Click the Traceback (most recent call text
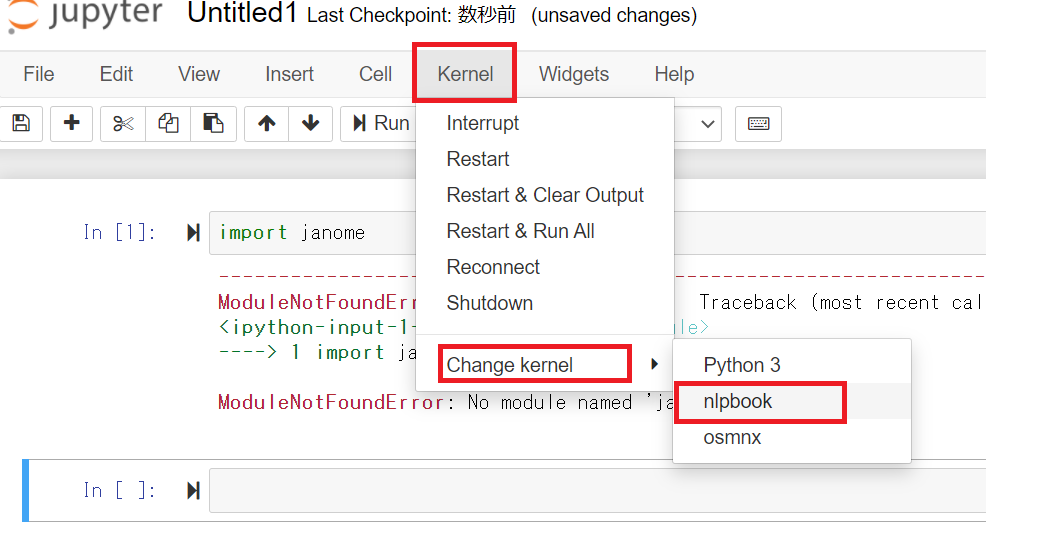The width and height of the screenshot is (1058, 540). pyautogui.click(x=840, y=302)
